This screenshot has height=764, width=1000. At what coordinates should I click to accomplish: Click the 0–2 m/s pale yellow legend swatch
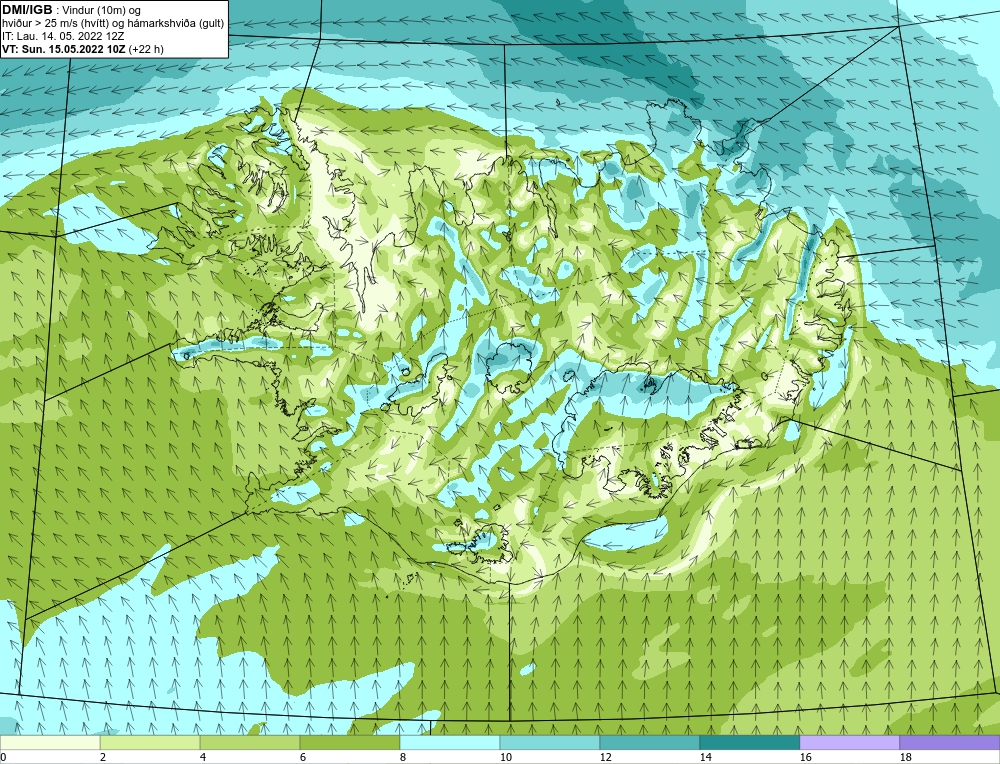[50, 742]
